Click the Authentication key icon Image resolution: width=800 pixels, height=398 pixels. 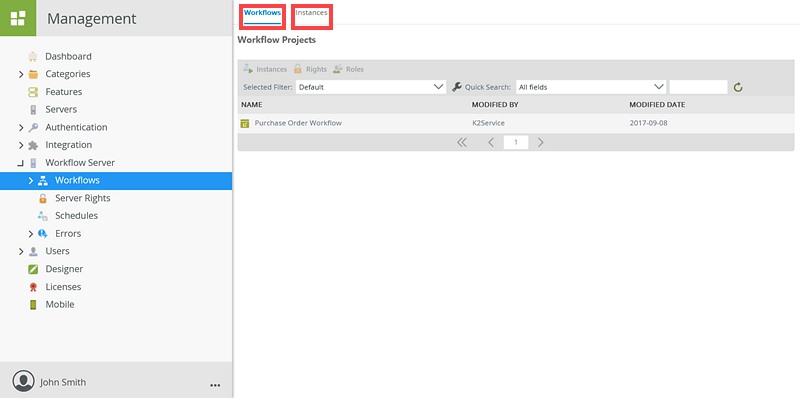33,127
